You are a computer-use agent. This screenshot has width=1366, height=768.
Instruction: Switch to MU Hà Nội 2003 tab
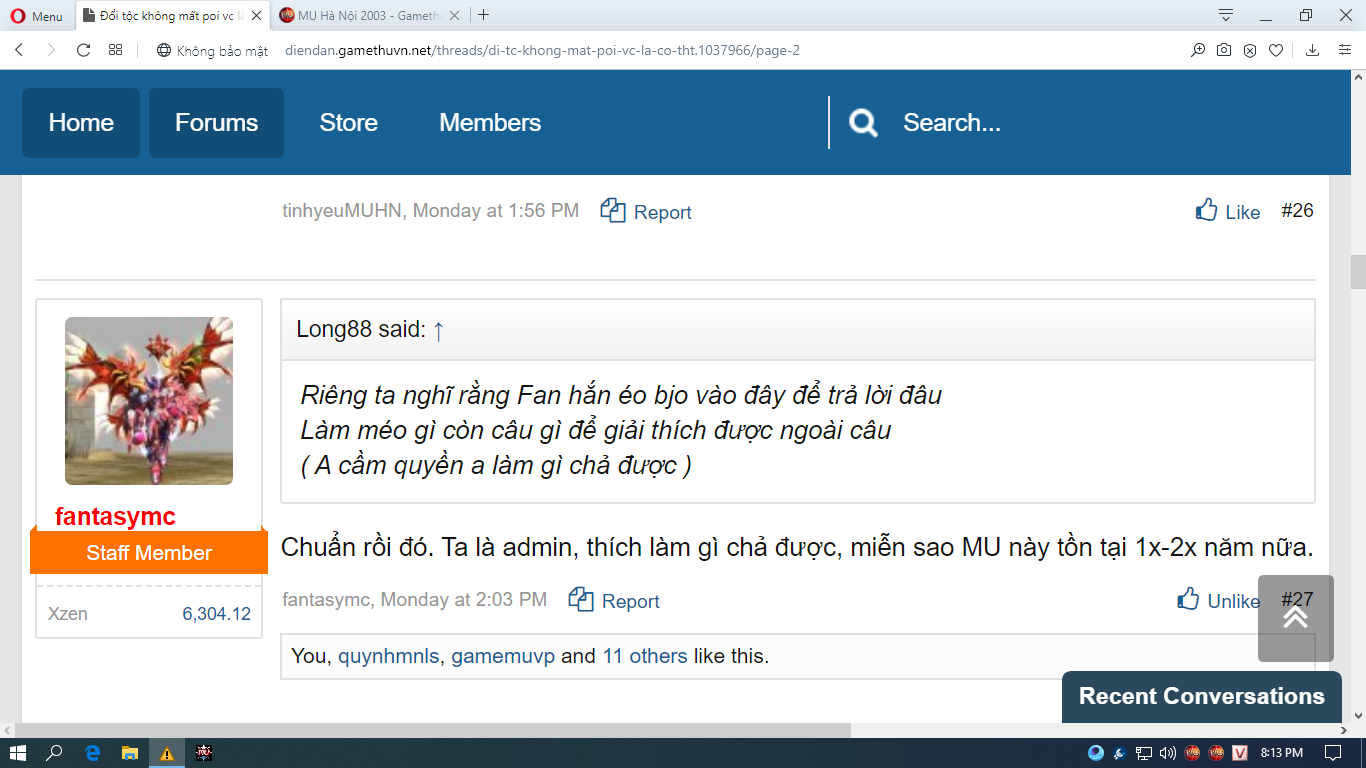tap(370, 16)
